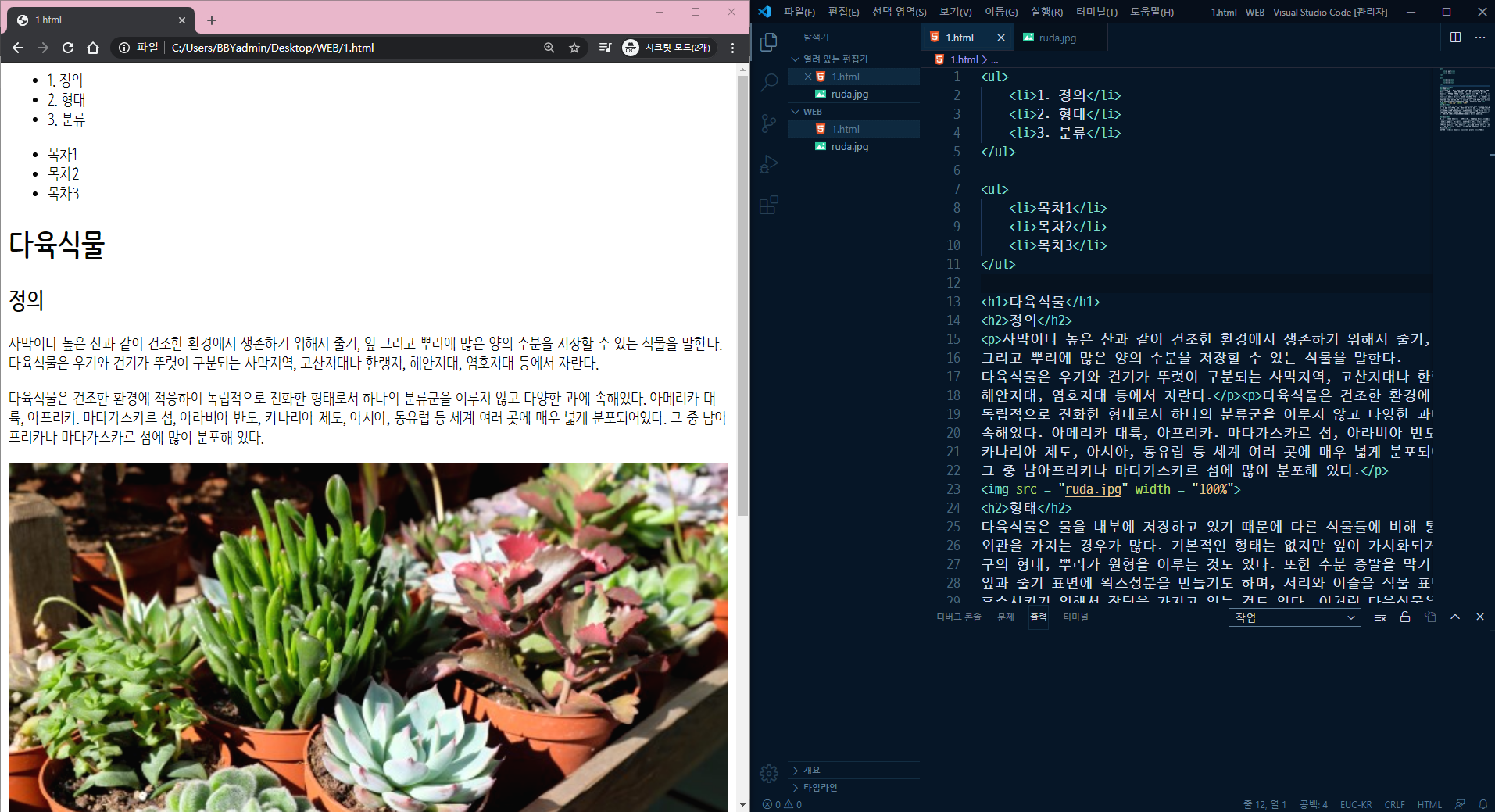Click the indentation setting 공백: 4

[x=1313, y=804]
